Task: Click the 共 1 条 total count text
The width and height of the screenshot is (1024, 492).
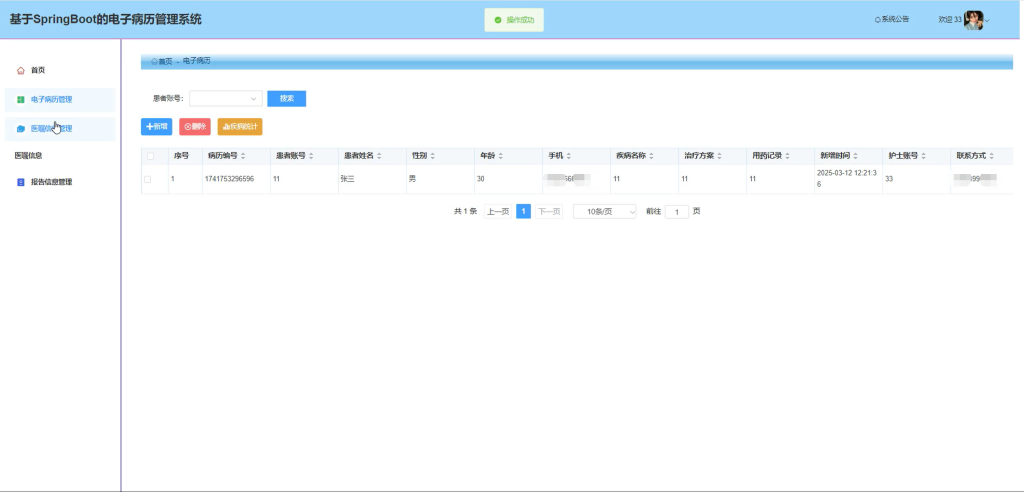Action: (x=466, y=212)
